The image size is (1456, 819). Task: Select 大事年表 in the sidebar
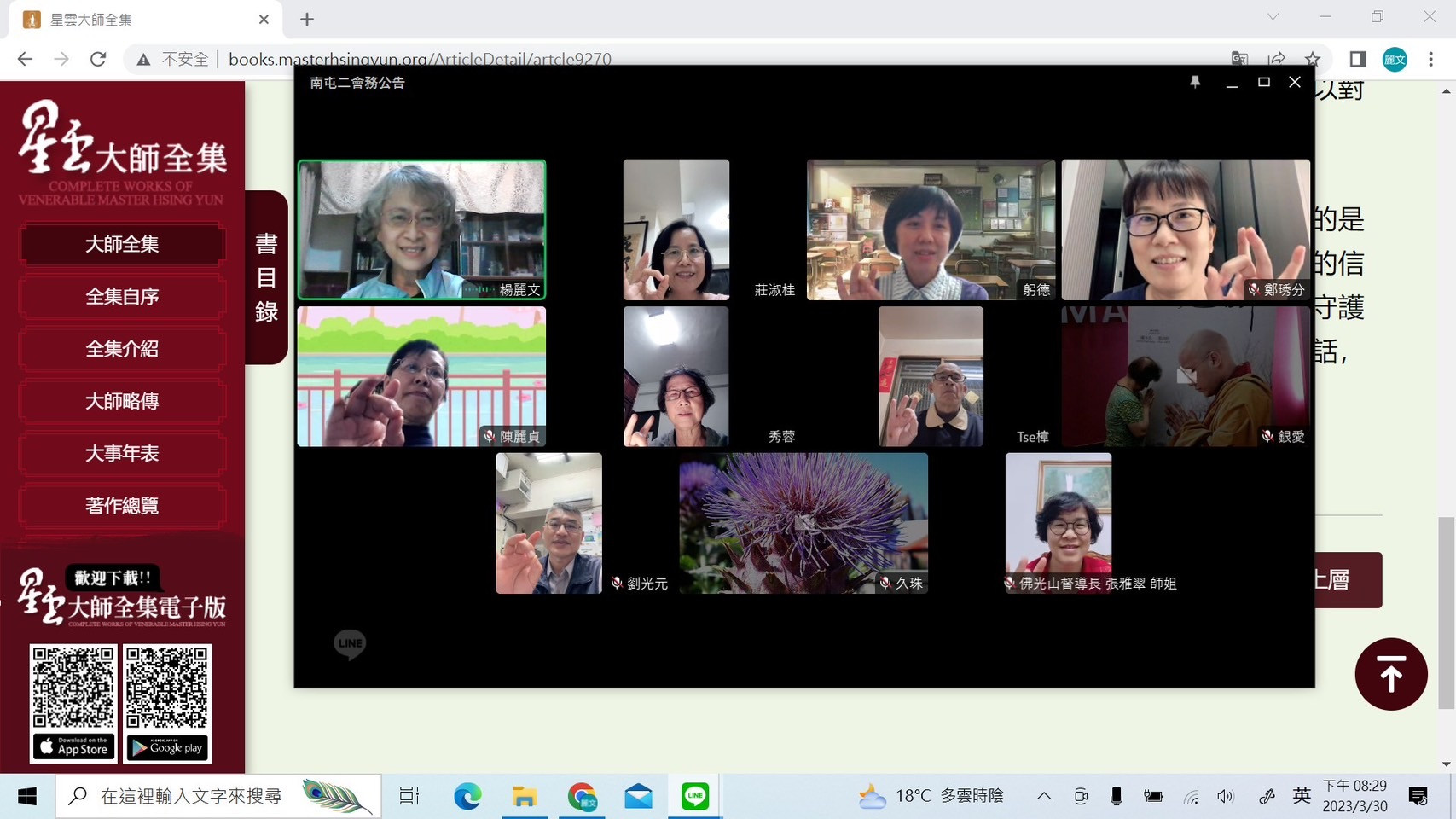pos(122,453)
